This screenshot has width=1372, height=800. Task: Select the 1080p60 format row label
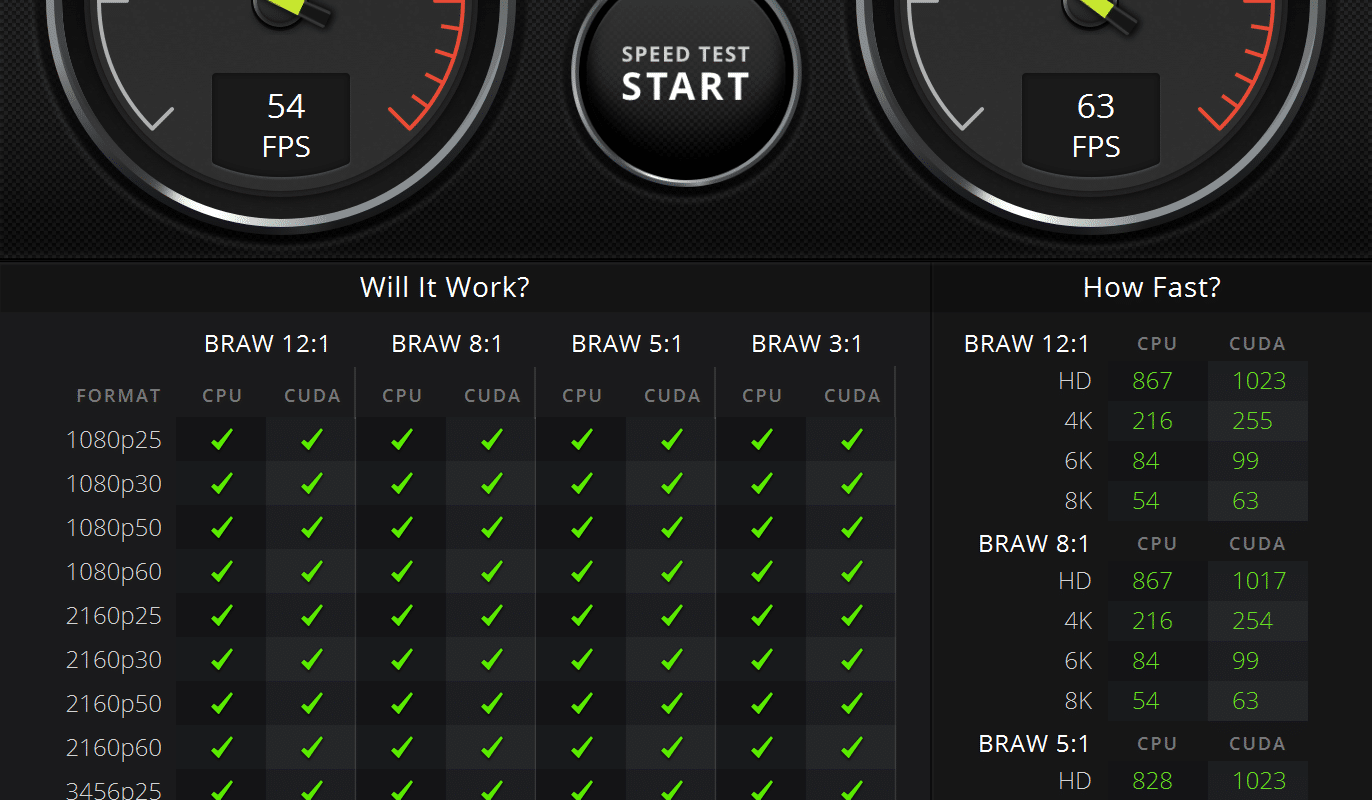(114, 572)
